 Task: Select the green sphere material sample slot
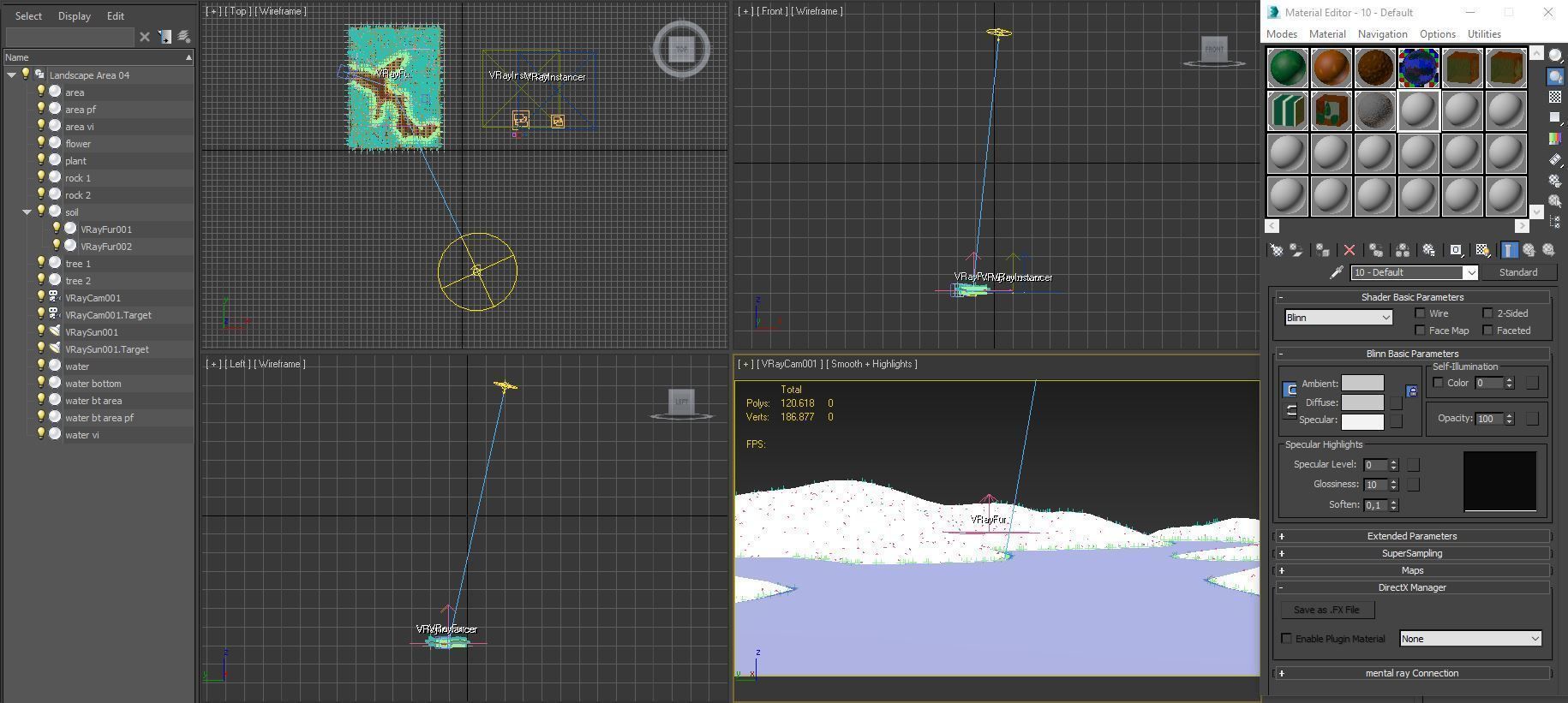[x=1288, y=68]
